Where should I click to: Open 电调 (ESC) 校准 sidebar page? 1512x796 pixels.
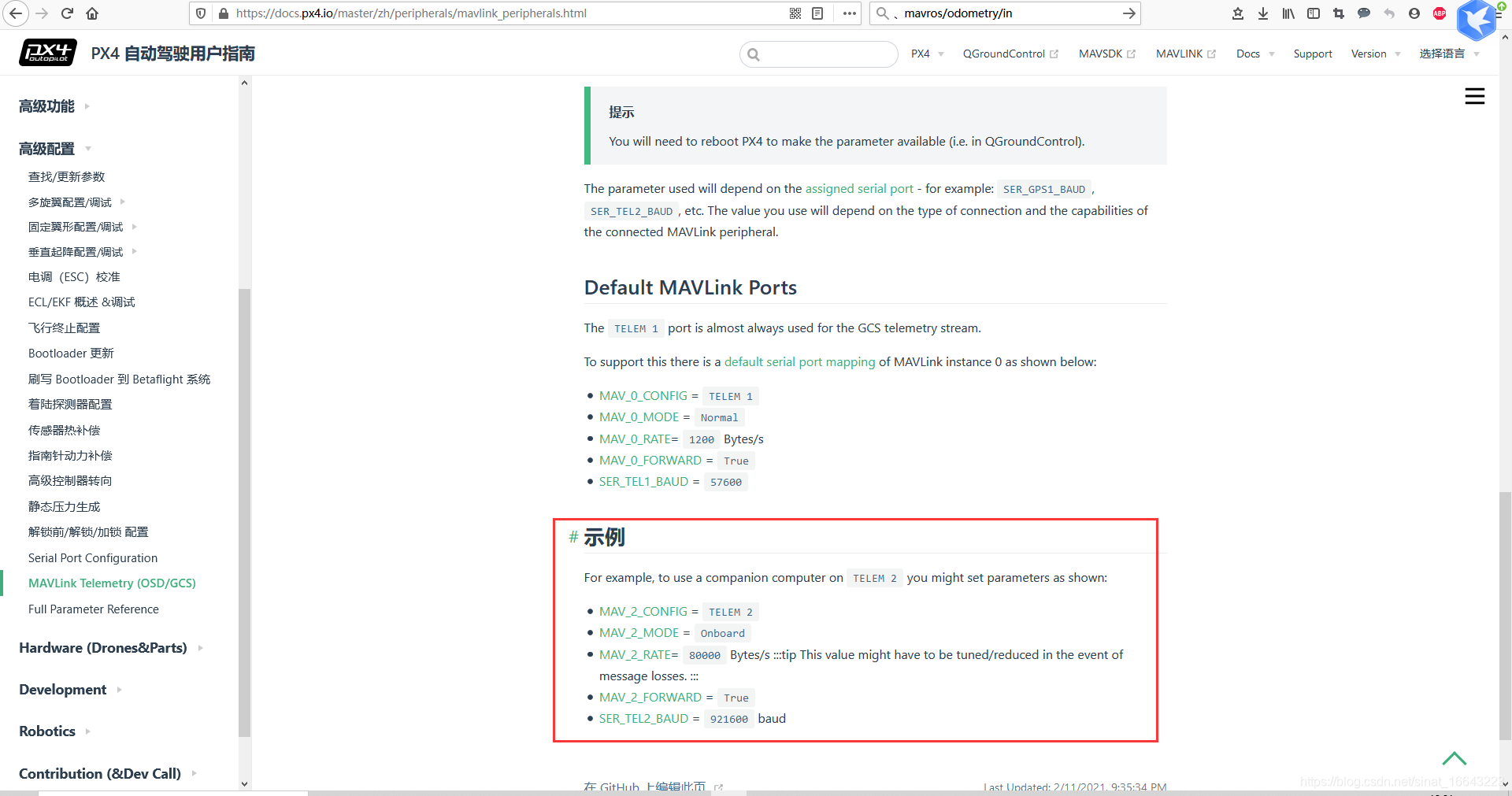(x=74, y=276)
